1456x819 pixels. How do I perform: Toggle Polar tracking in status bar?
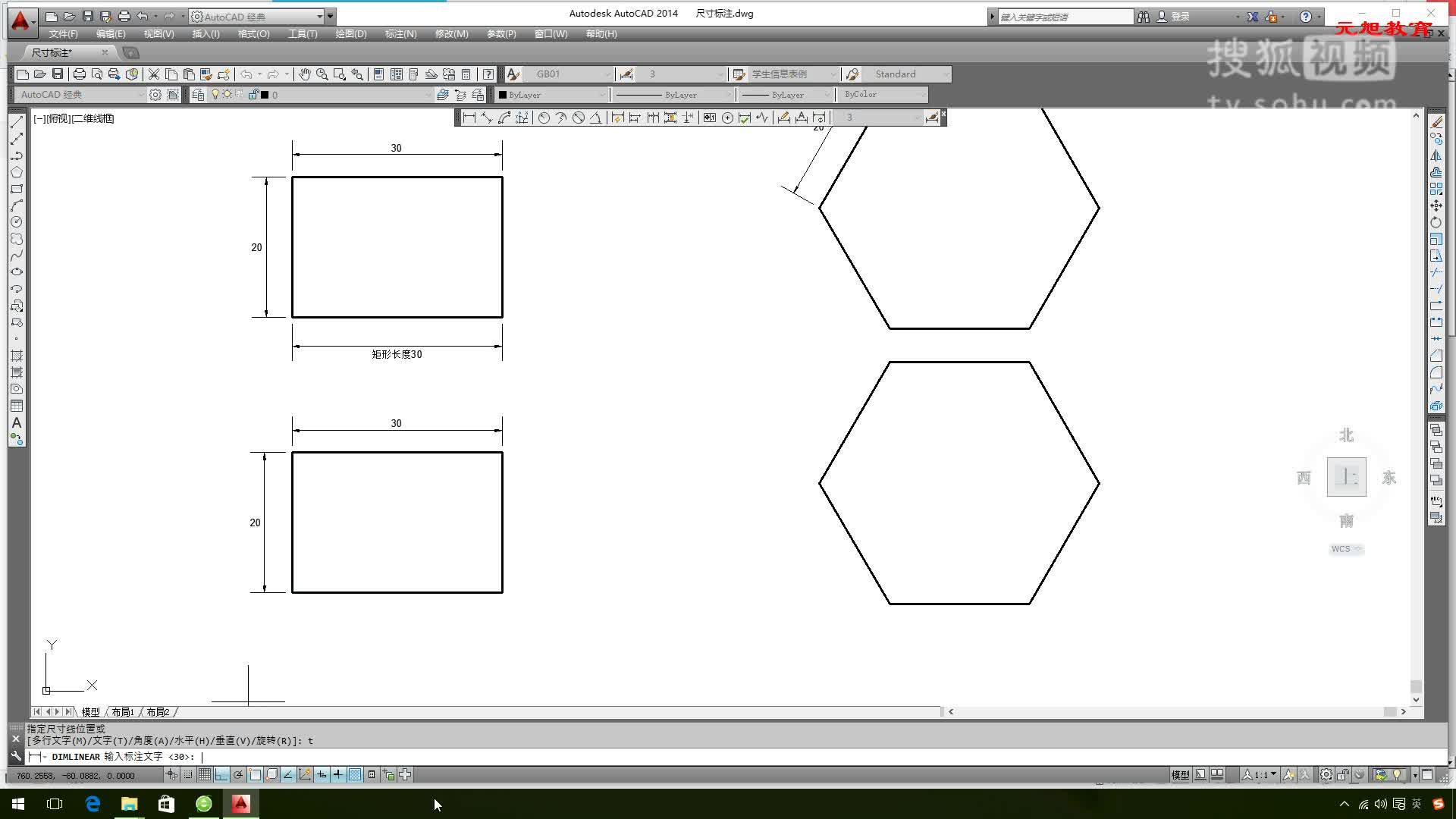coord(238,774)
